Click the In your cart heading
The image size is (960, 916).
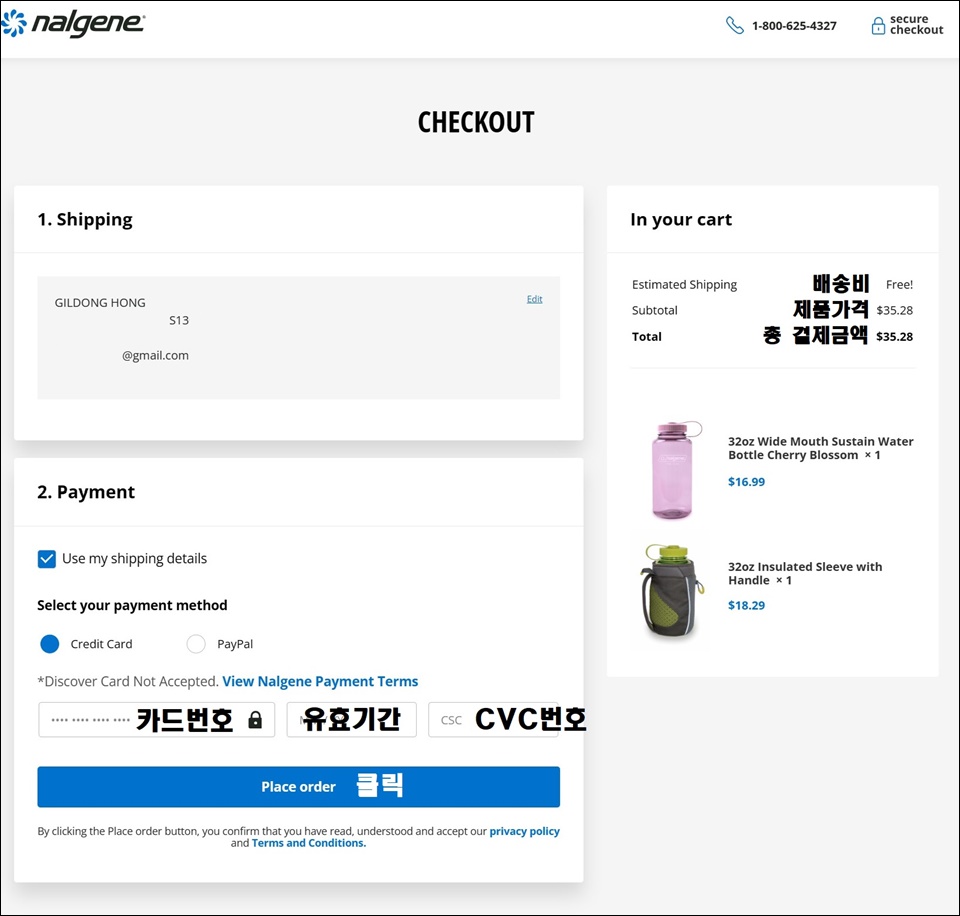pos(681,219)
